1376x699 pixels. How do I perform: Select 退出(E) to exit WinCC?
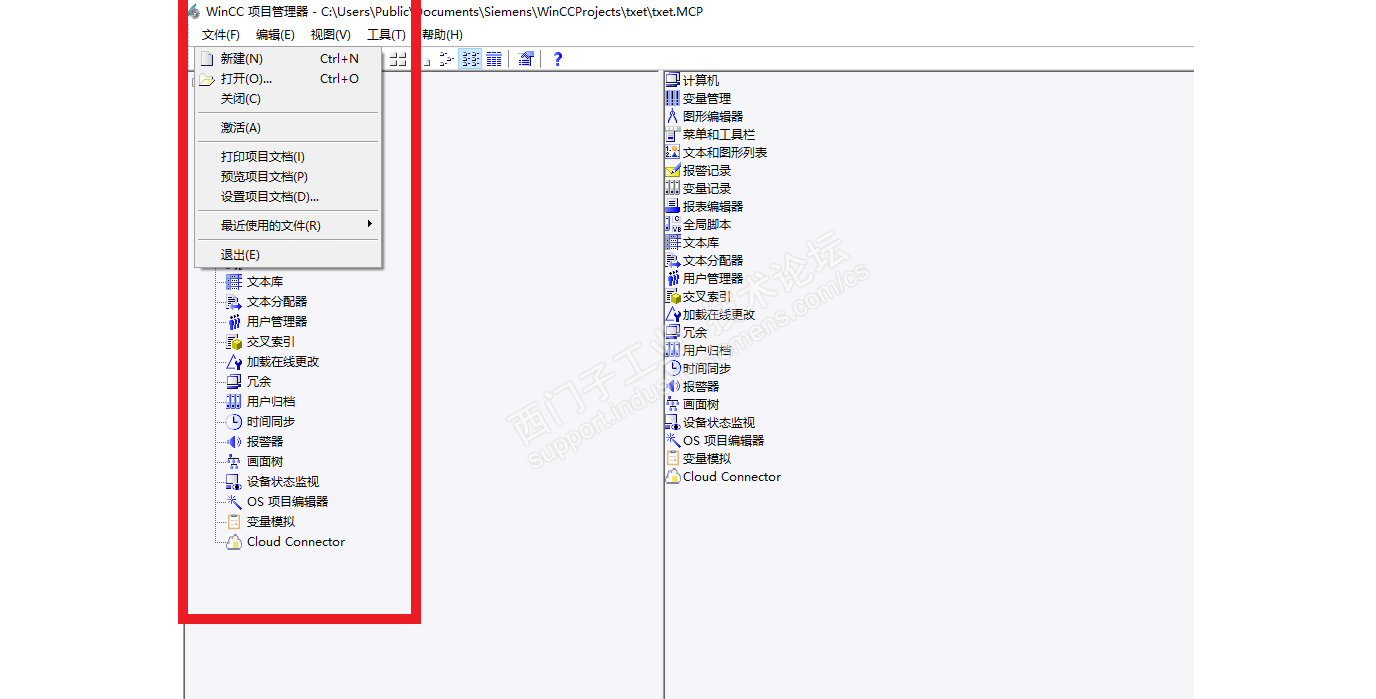288,255
